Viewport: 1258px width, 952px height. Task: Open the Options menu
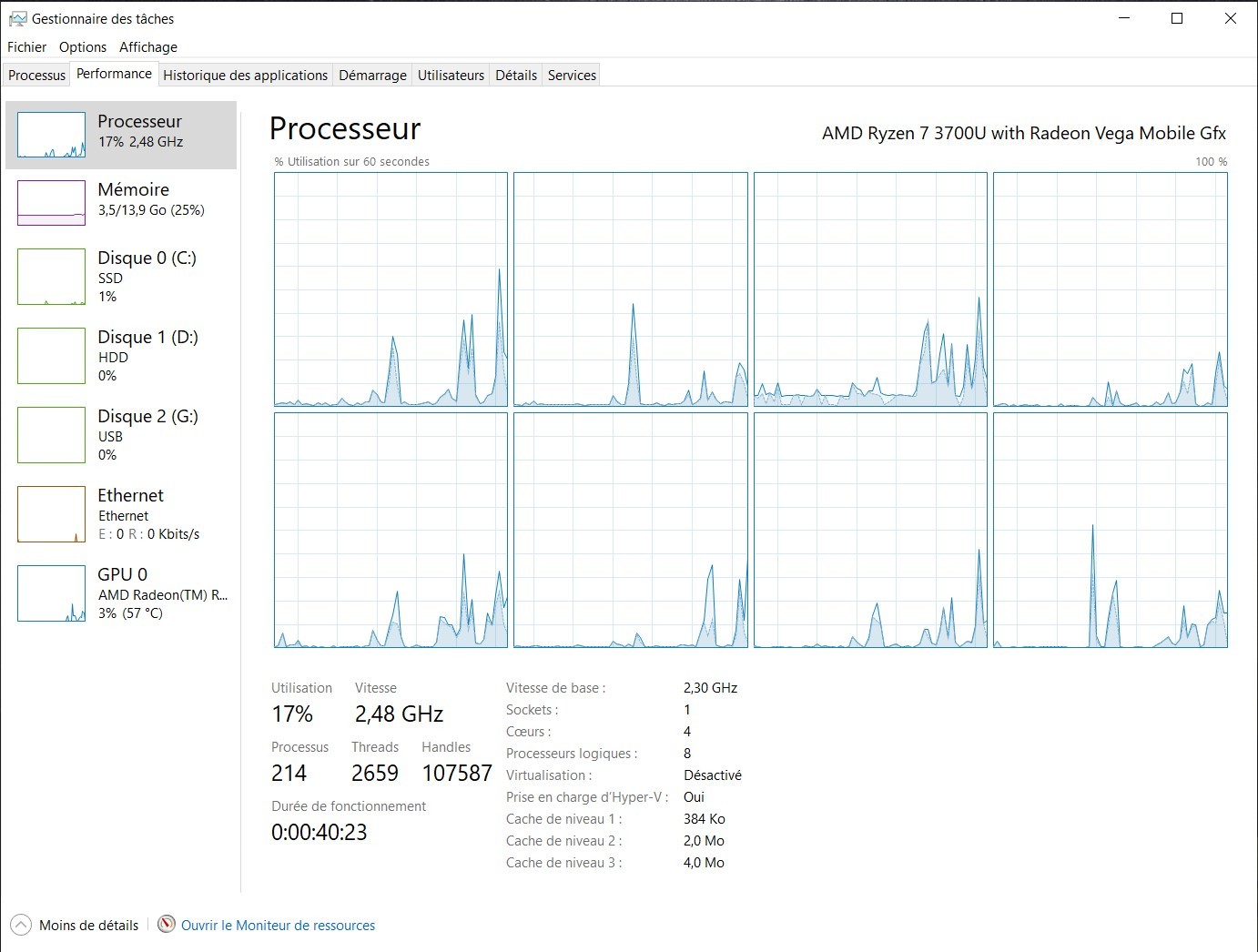tap(83, 47)
